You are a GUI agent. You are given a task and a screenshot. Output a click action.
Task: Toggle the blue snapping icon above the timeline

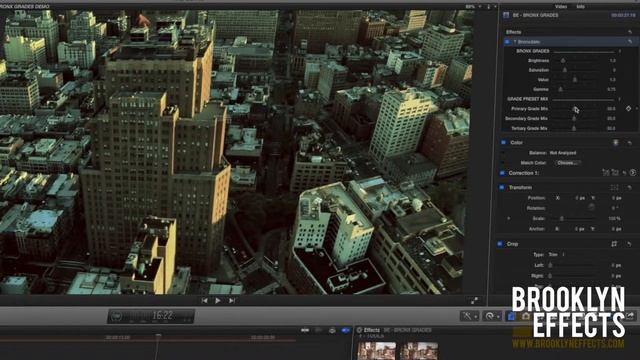tap(345, 330)
